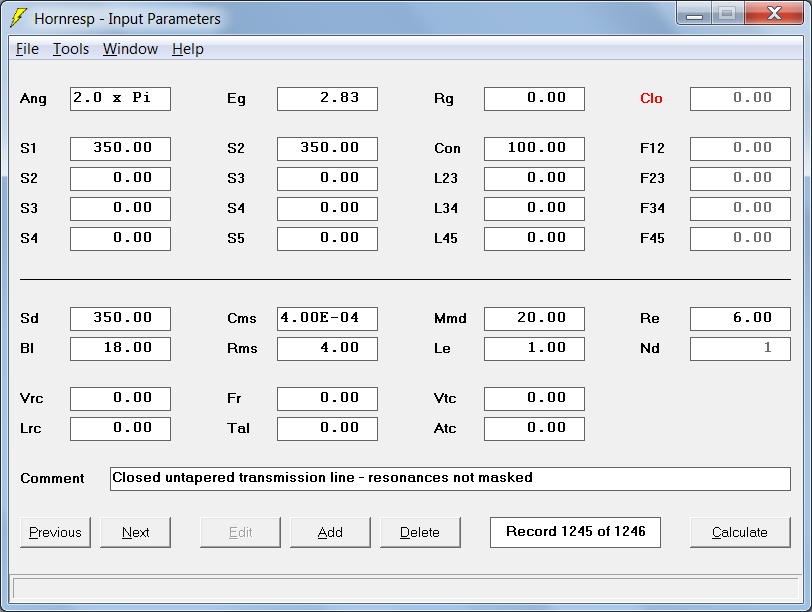Select the Clo input field
The height and width of the screenshot is (612, 812).
coord(741,99)
